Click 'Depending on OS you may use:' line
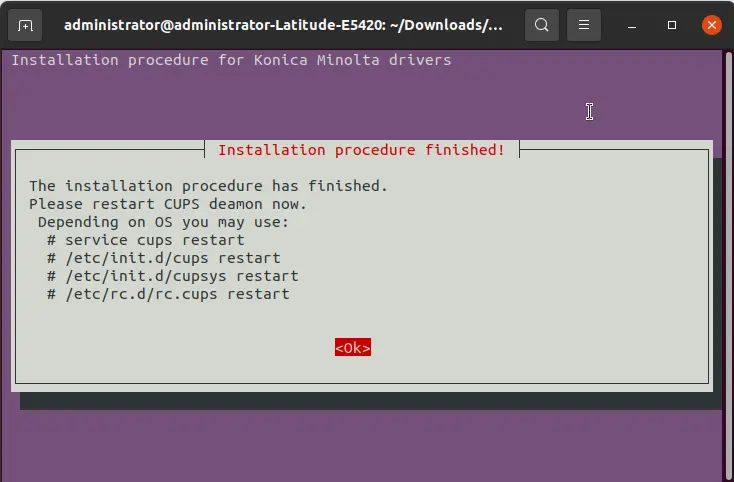The height and width of the screenshot is (482, 734). pos(163,222)
